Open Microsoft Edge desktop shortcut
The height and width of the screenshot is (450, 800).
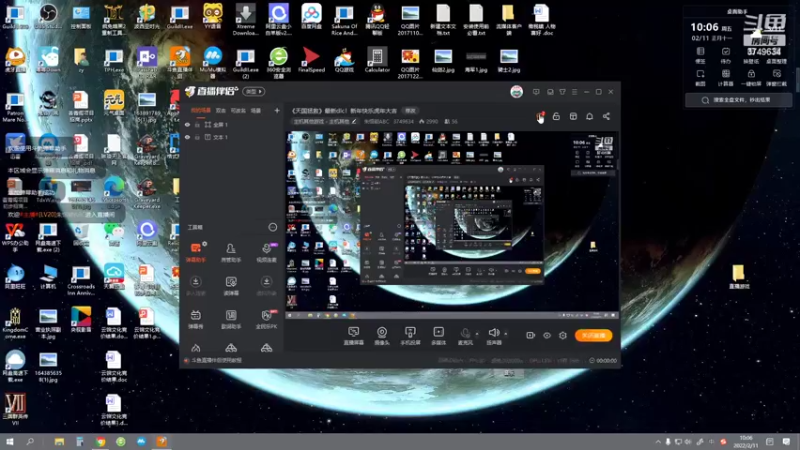[x=114, y=190]
